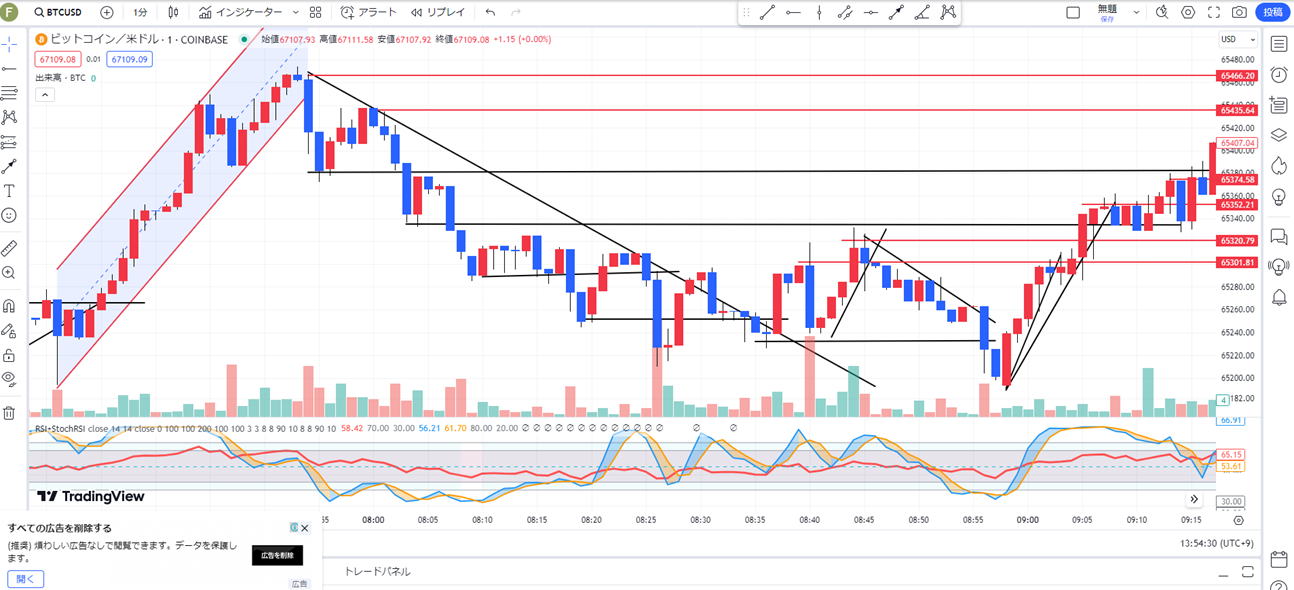The image size is (1294, 590).
Task: Take a chart snapshot with camera icon
Action: pyautogui.click(x=1239, y=13)
